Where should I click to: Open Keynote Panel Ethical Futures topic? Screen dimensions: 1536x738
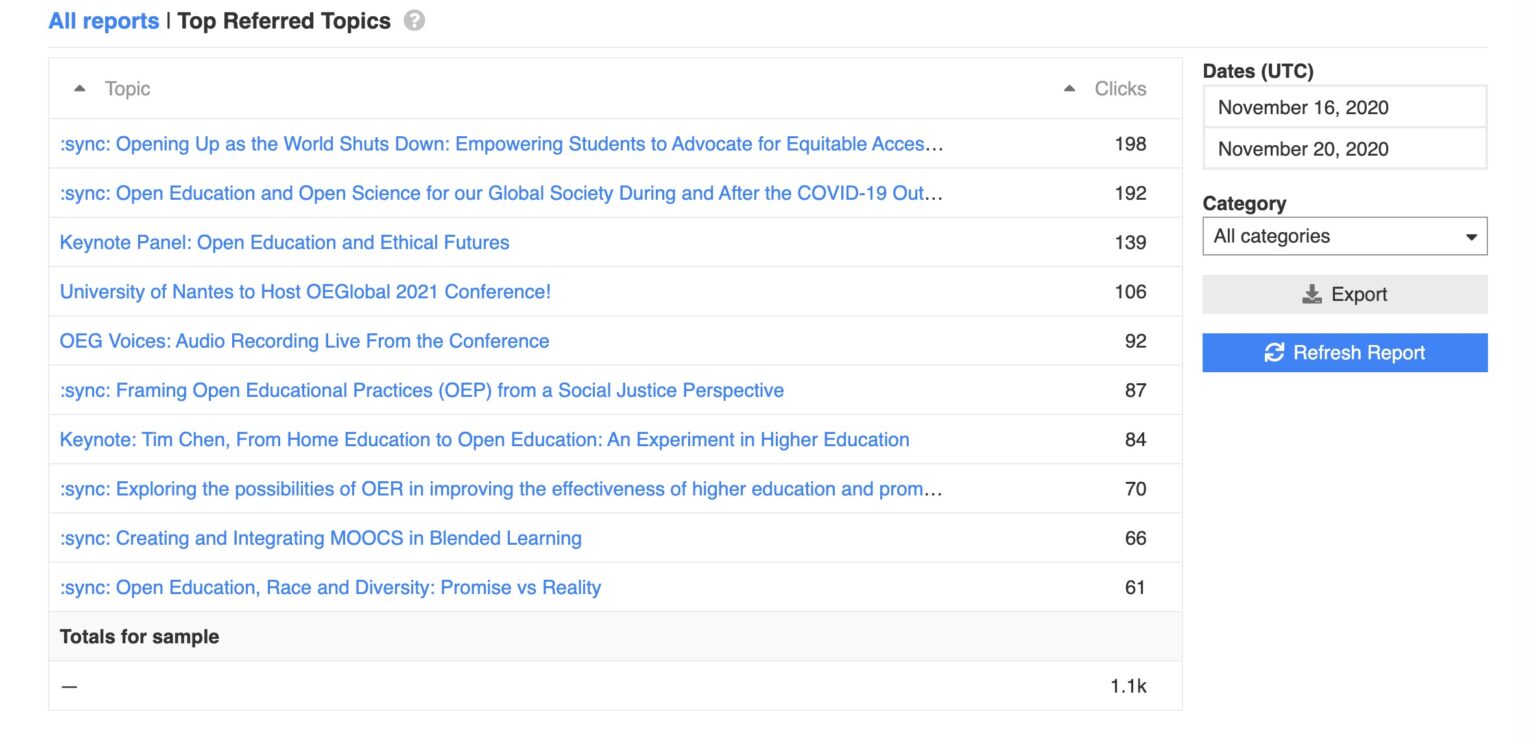click(x=284, y=243)
